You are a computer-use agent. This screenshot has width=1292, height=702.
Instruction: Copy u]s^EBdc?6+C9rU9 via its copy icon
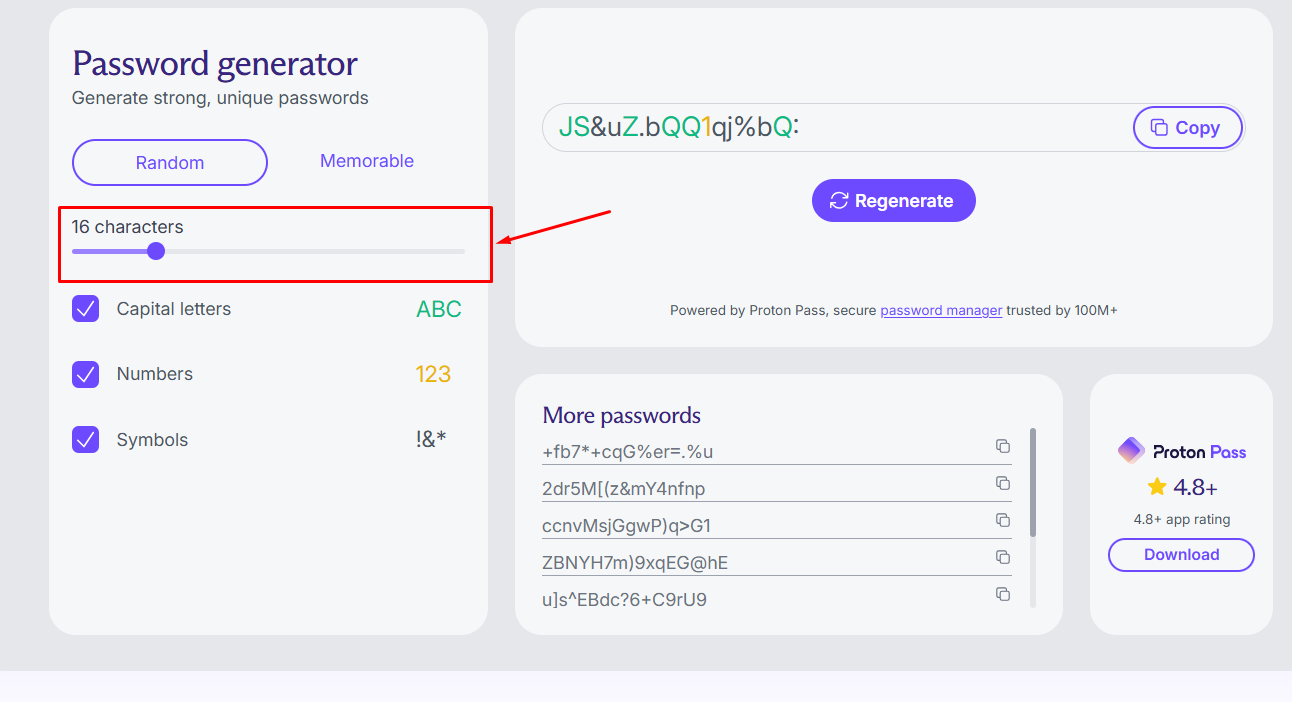click(x=1003, y=594)
